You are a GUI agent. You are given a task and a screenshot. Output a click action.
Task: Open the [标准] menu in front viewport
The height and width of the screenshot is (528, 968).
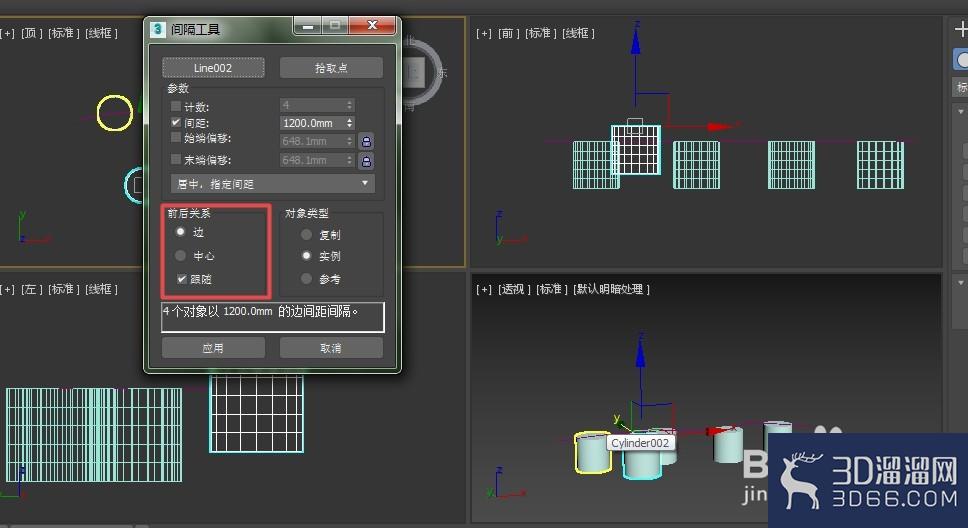tap(541, 33)
